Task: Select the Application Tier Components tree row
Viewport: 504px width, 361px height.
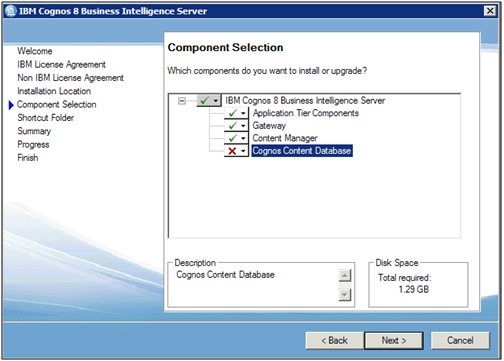Action: [306, 113]
